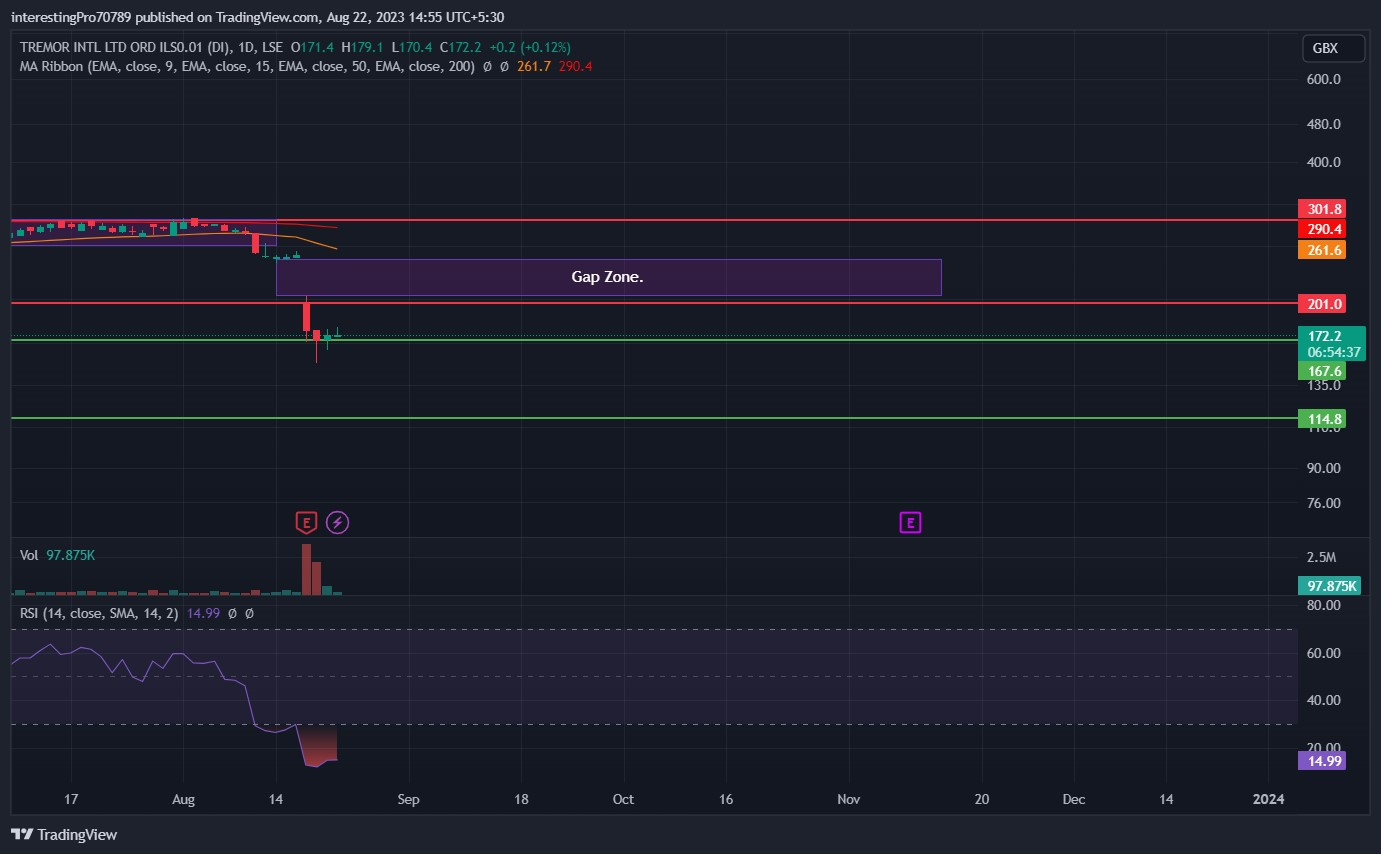Click the 172.2 current price label
Screen dimensions: 1381x854
click(1327, 336)
